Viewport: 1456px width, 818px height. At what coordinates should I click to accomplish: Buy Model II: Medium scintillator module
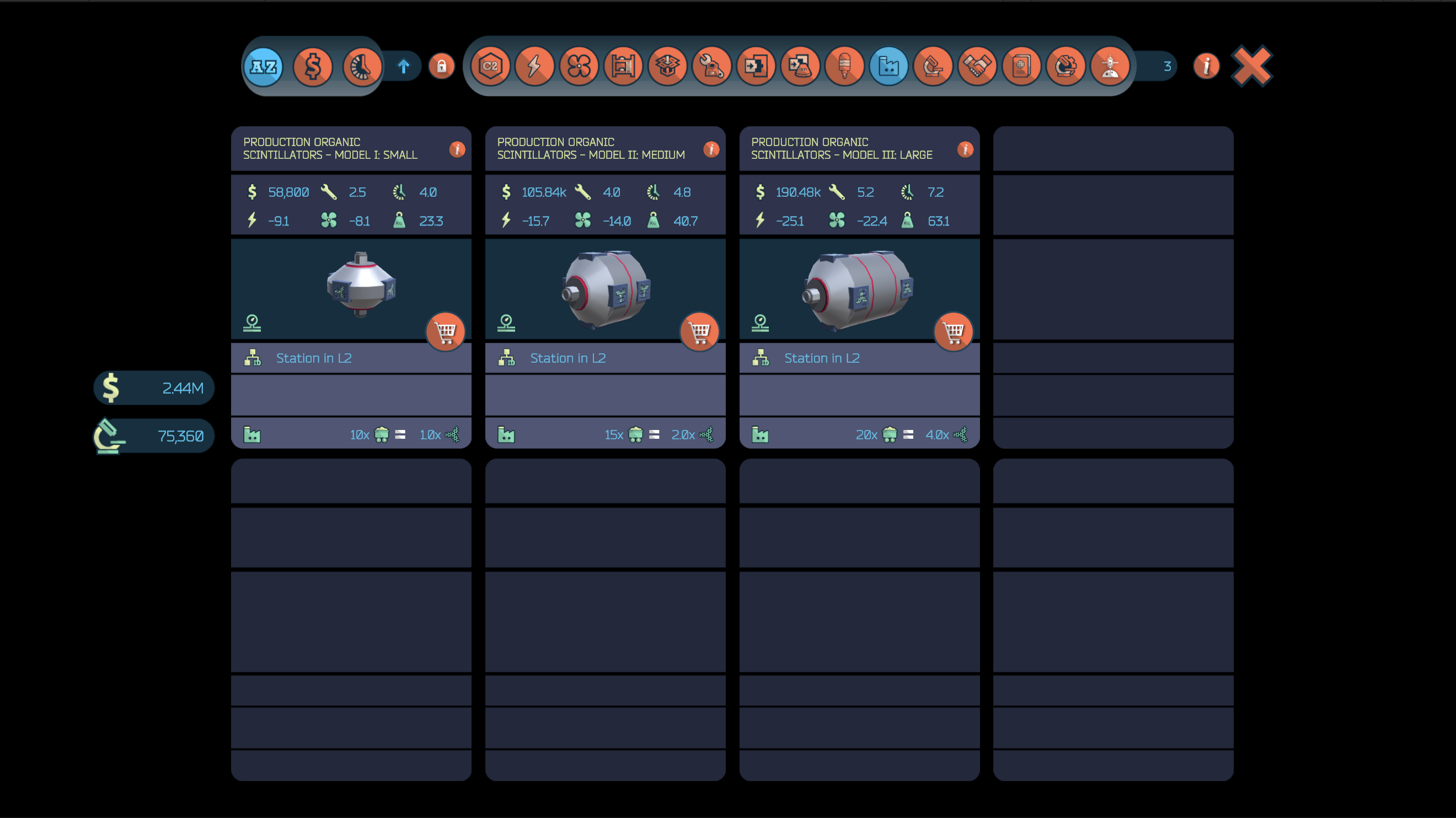coord(699,332)
